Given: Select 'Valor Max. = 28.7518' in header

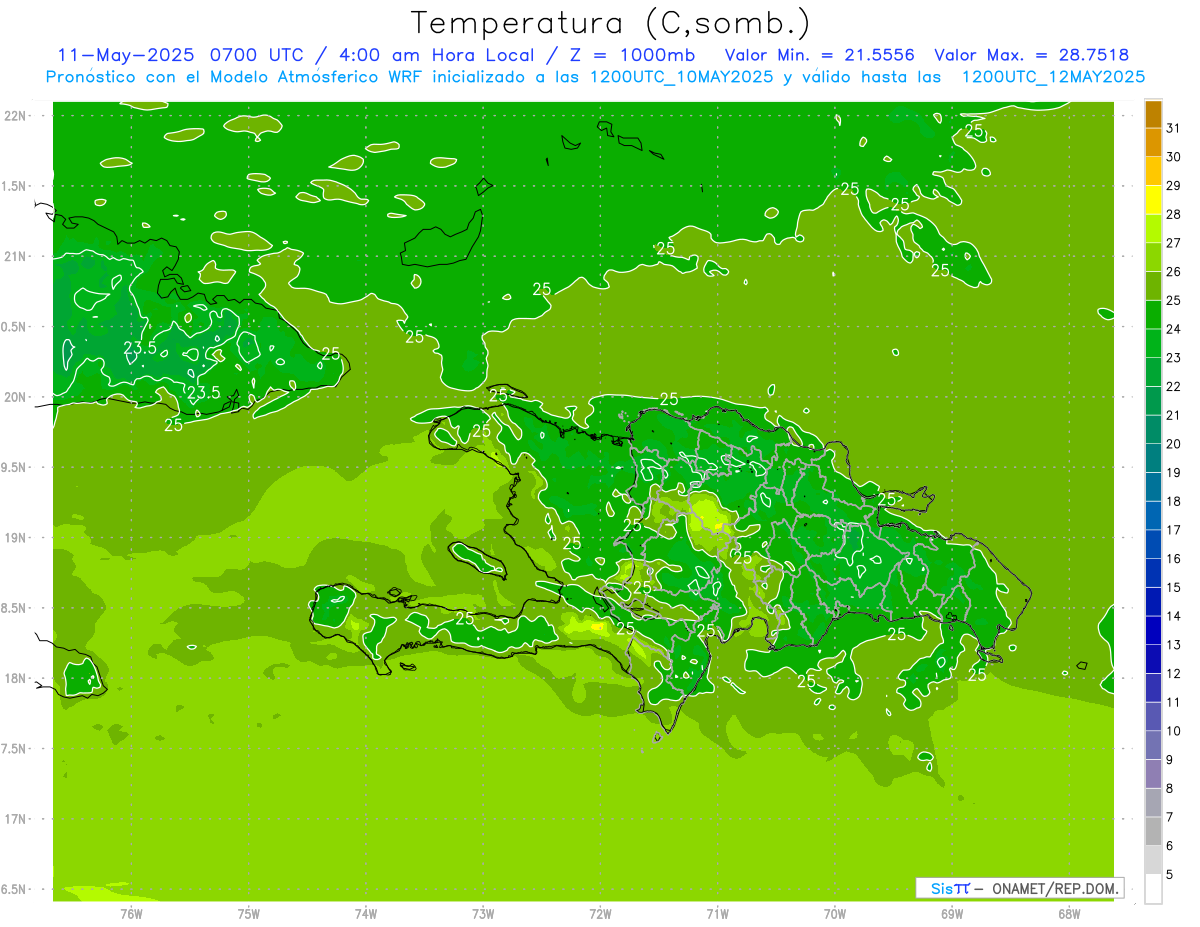Looking at the screenshot, I should [x=1032, y=55].
